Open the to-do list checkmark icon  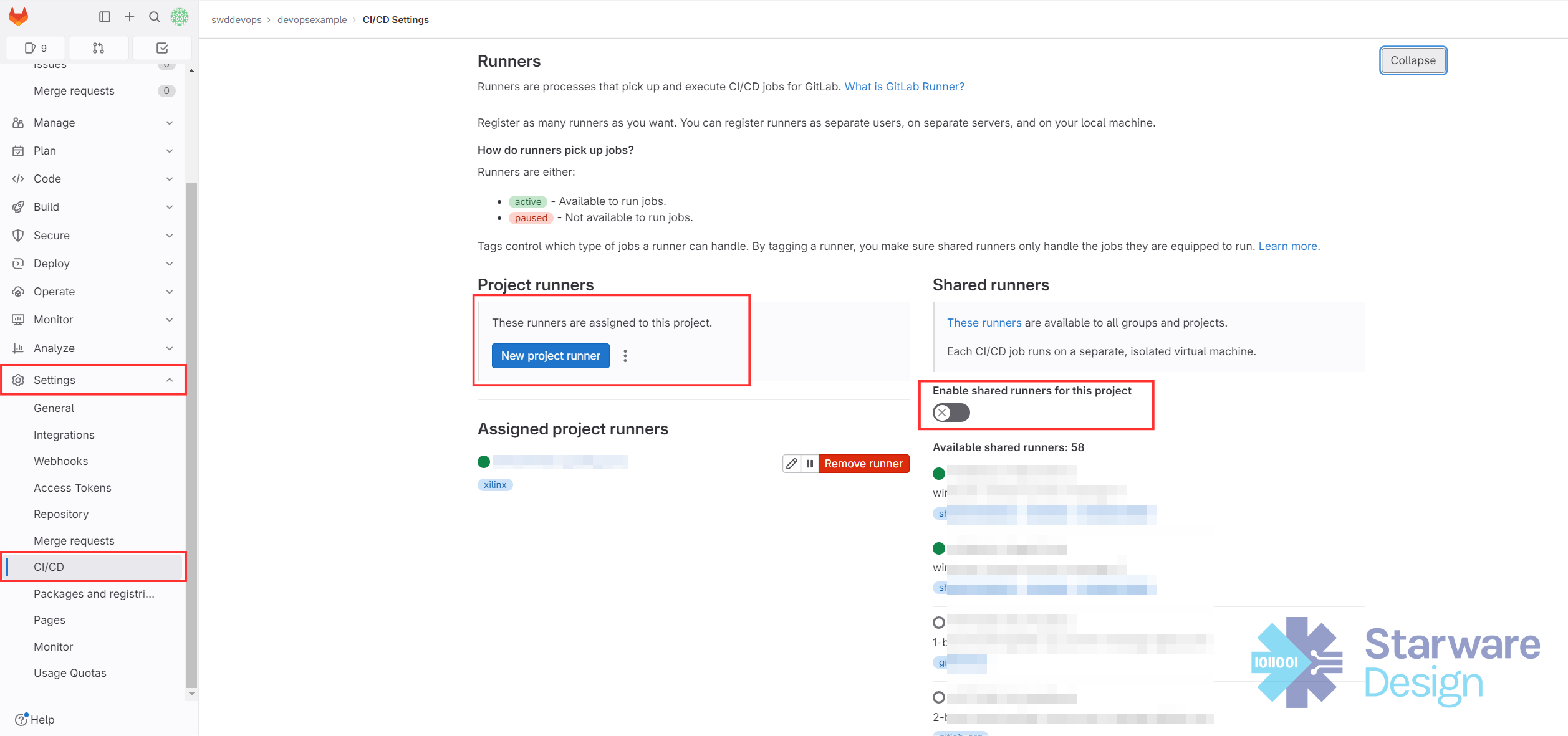point(162,48)
